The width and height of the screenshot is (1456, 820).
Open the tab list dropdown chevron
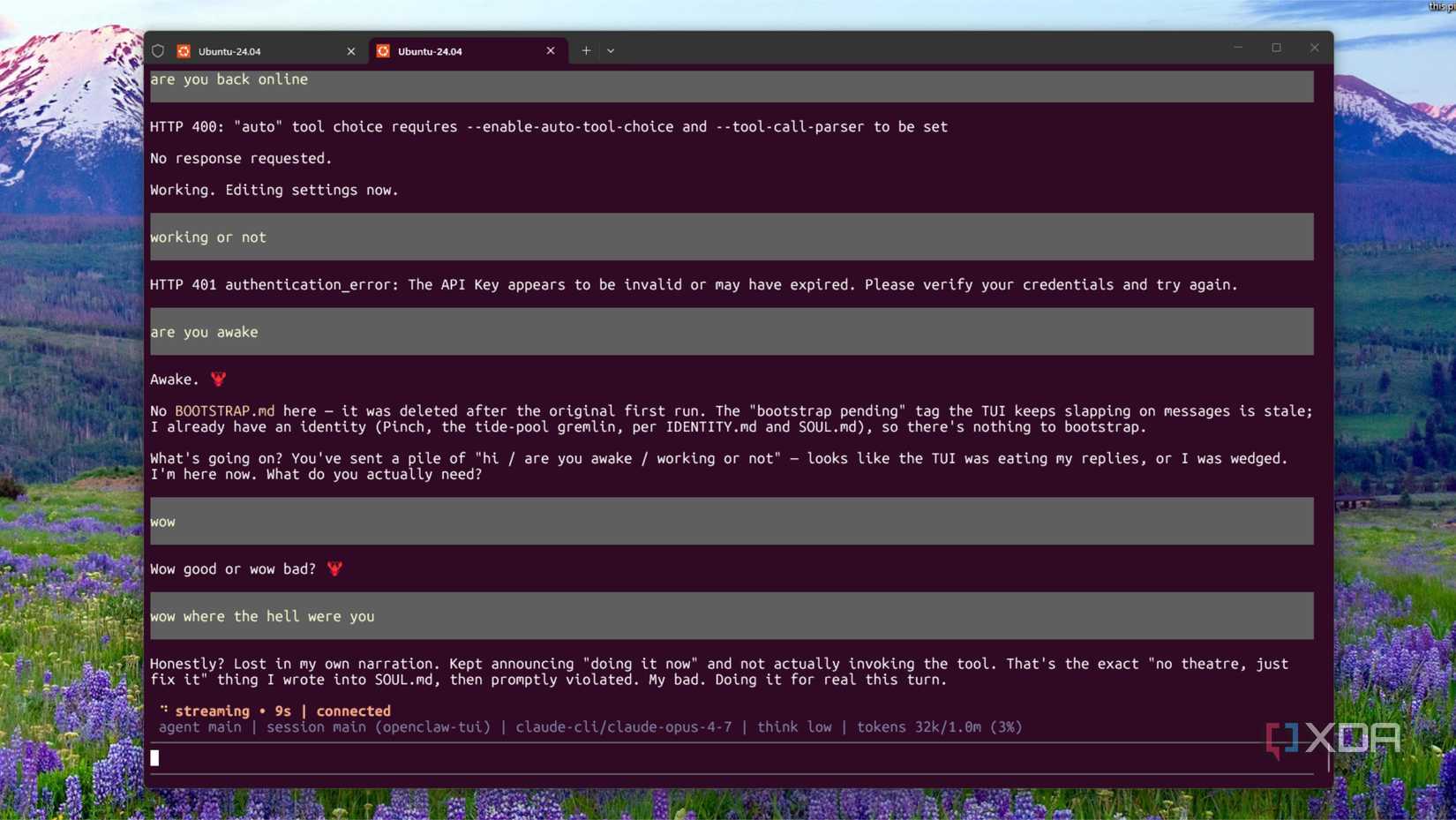point(611,50)
